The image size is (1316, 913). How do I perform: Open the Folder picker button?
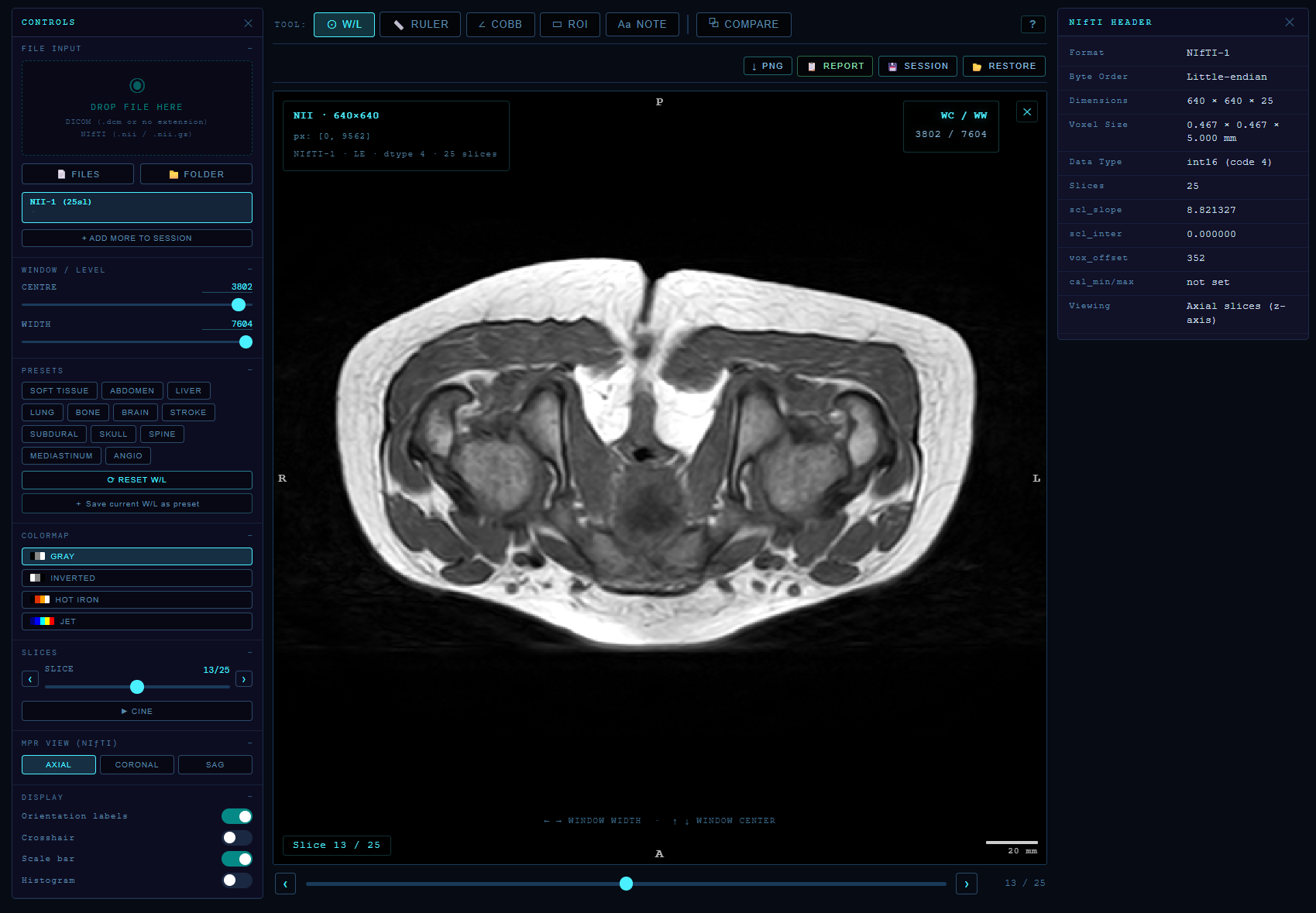tap(196, 174)
